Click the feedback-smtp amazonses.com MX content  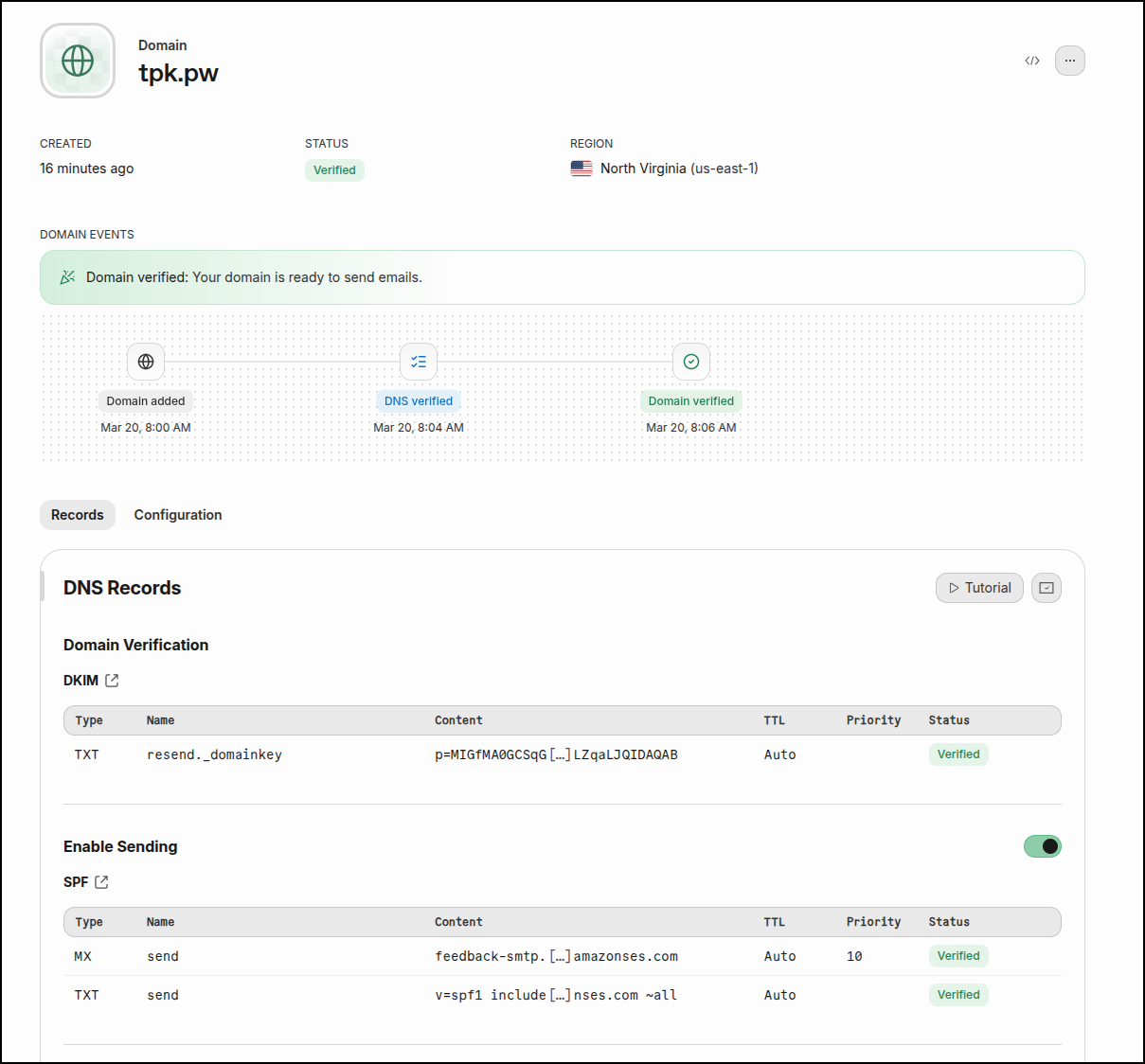[556, 956]
